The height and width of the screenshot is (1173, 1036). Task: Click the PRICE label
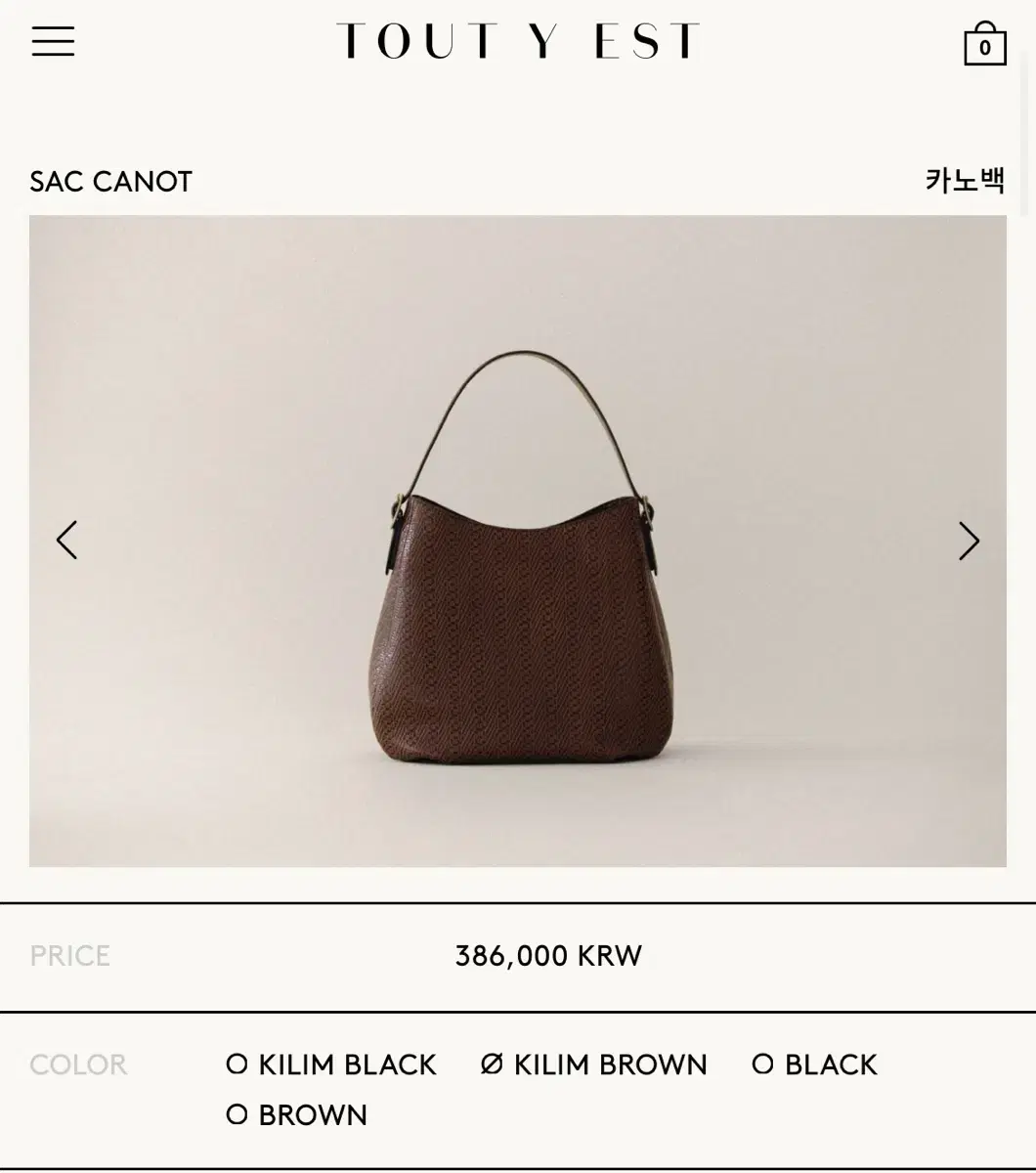69,956
